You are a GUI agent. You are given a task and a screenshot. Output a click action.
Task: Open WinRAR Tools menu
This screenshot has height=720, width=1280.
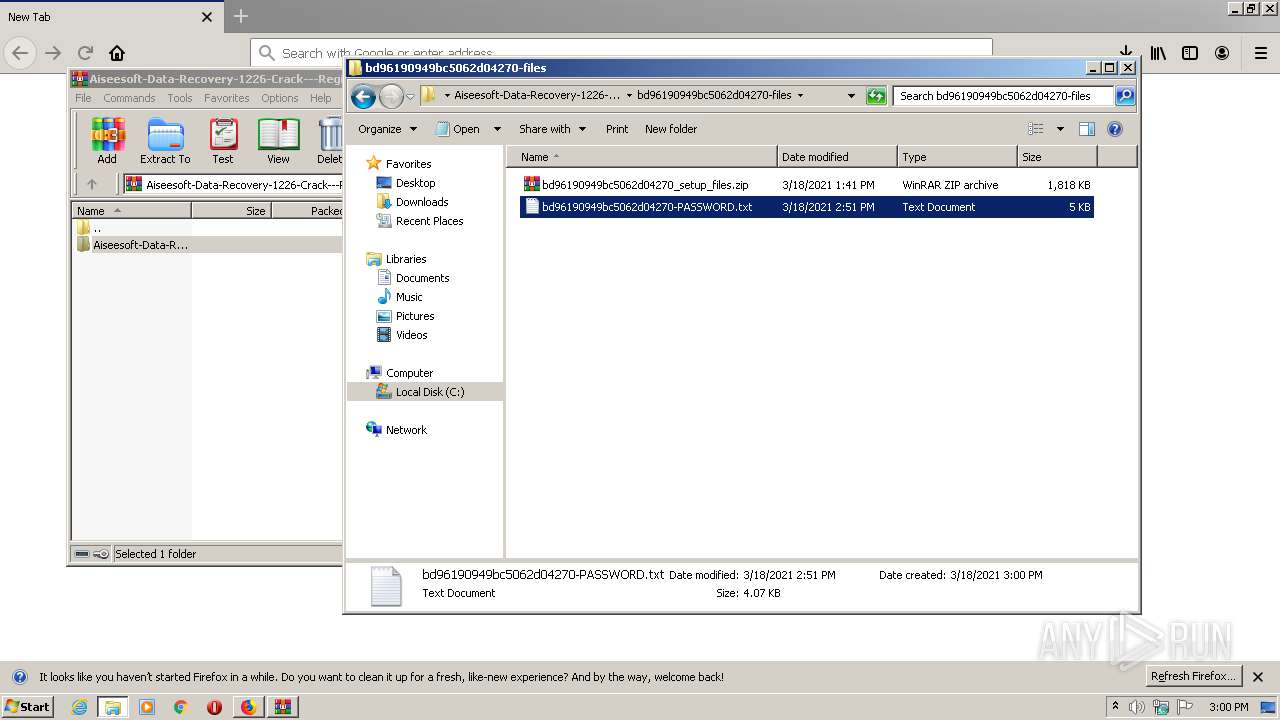coord(180,98)
